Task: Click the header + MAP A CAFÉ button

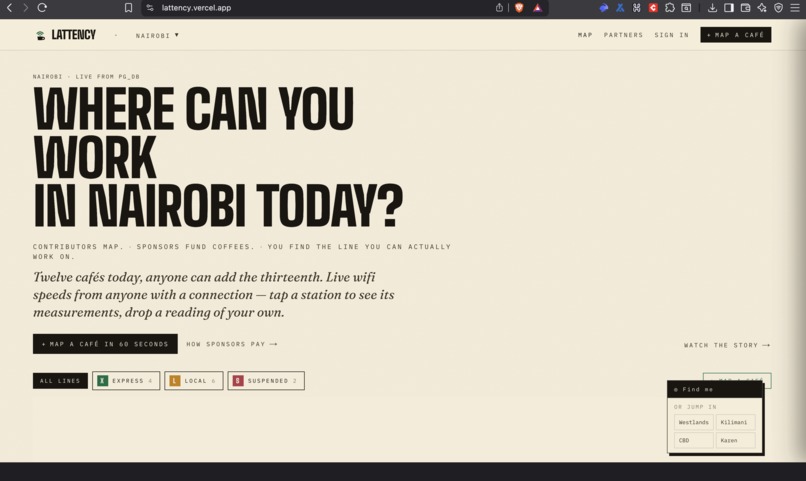Action: tap(736, 35)
